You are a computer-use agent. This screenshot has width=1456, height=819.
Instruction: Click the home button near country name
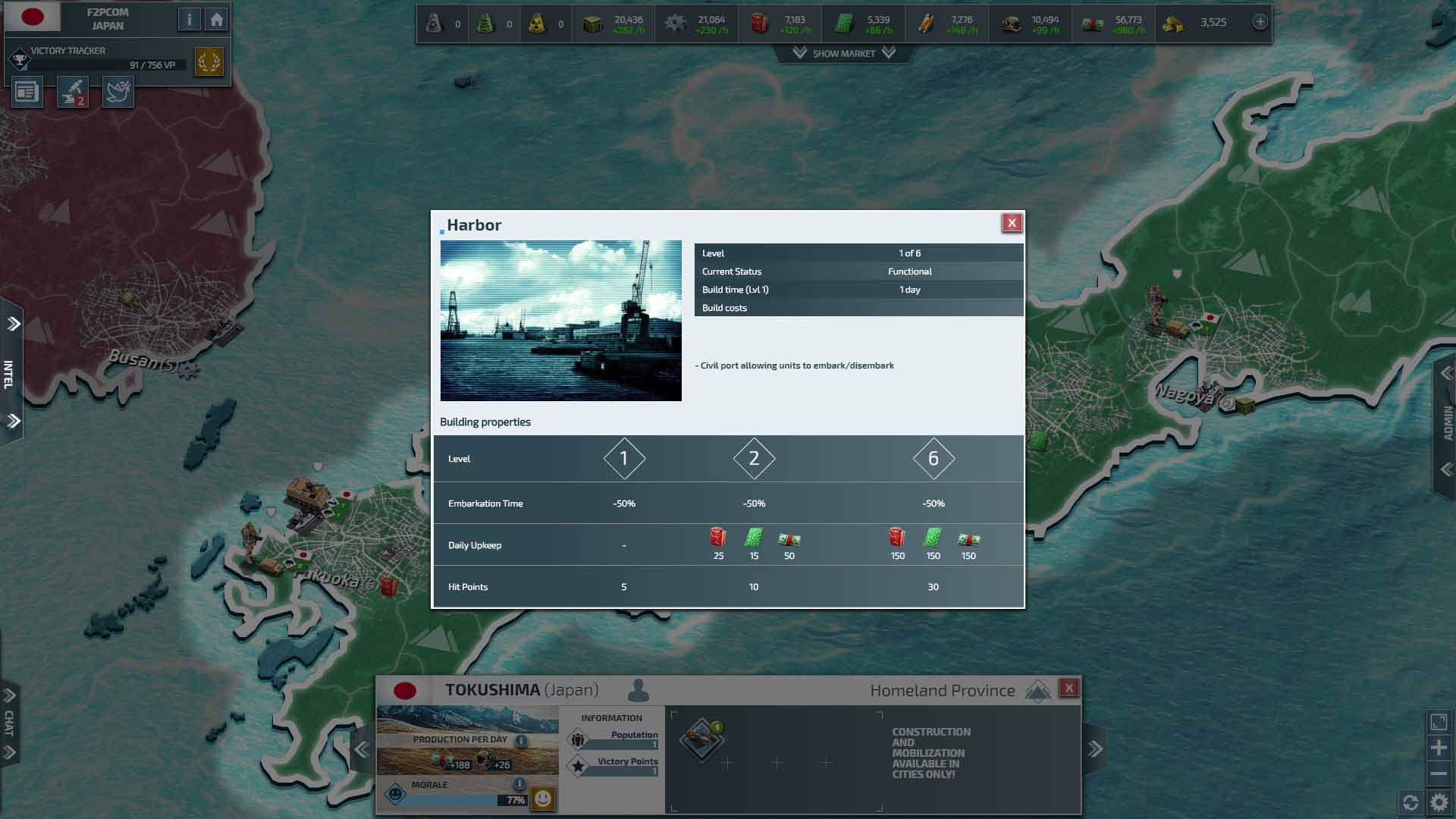pos(217,20)
